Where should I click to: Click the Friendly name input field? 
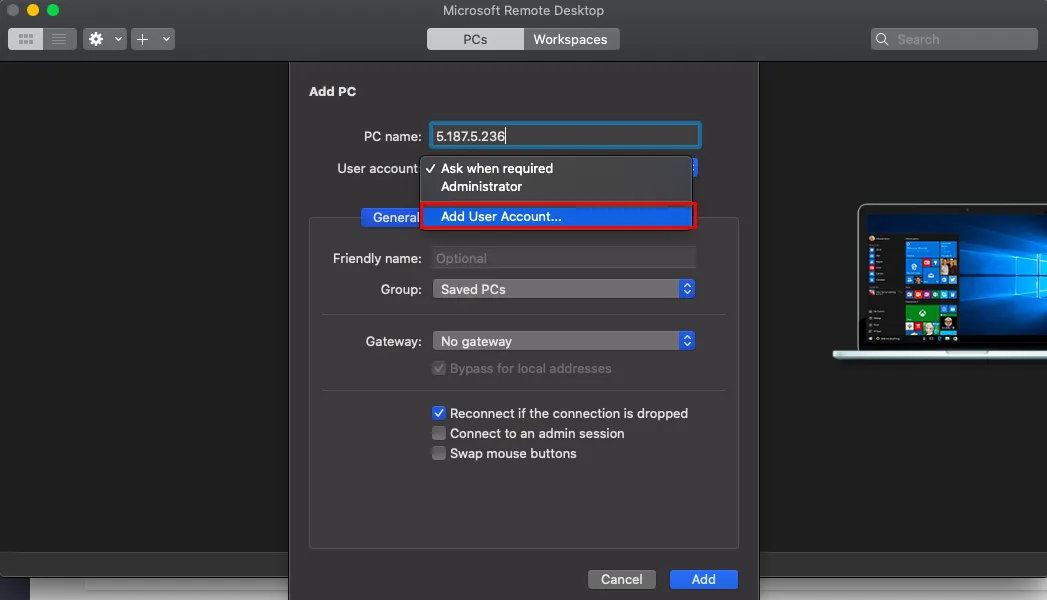click(563, 258)
